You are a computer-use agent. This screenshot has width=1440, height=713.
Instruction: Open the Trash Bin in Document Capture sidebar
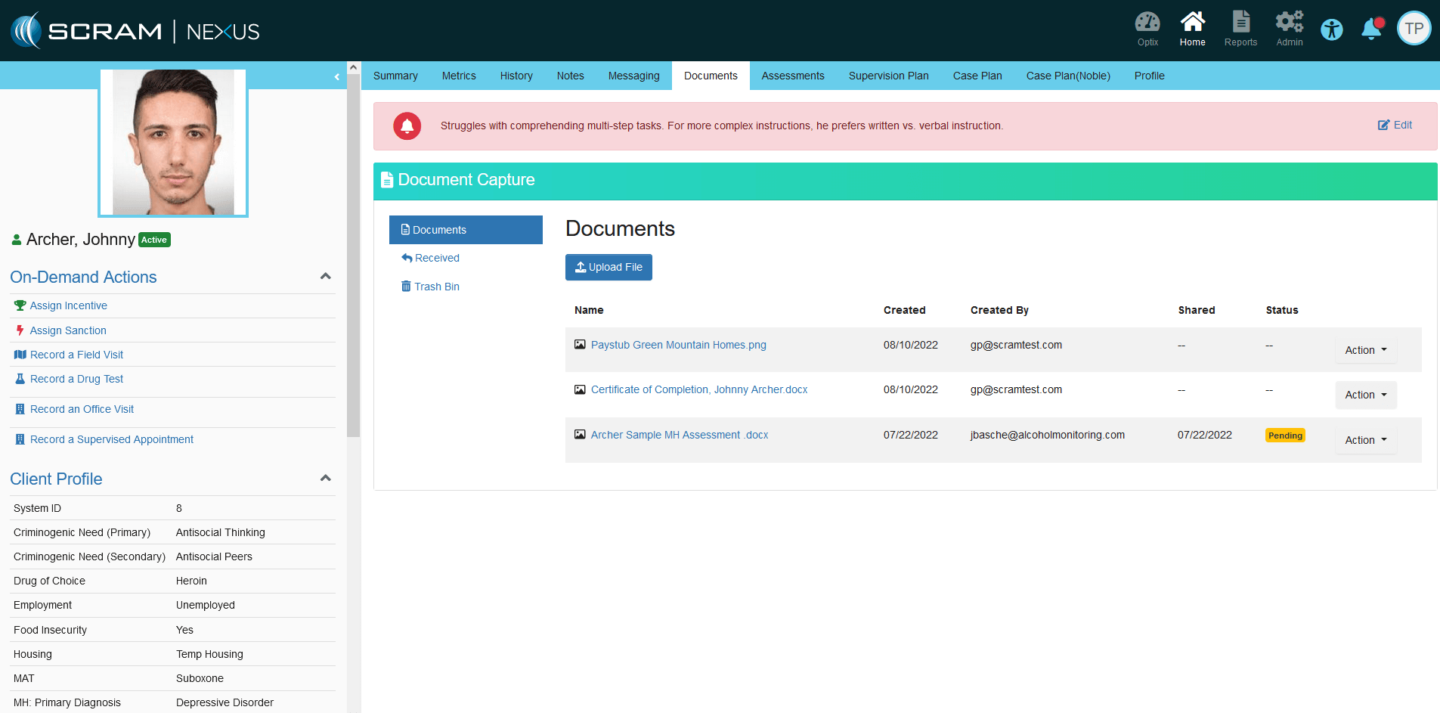click(430, 286)
